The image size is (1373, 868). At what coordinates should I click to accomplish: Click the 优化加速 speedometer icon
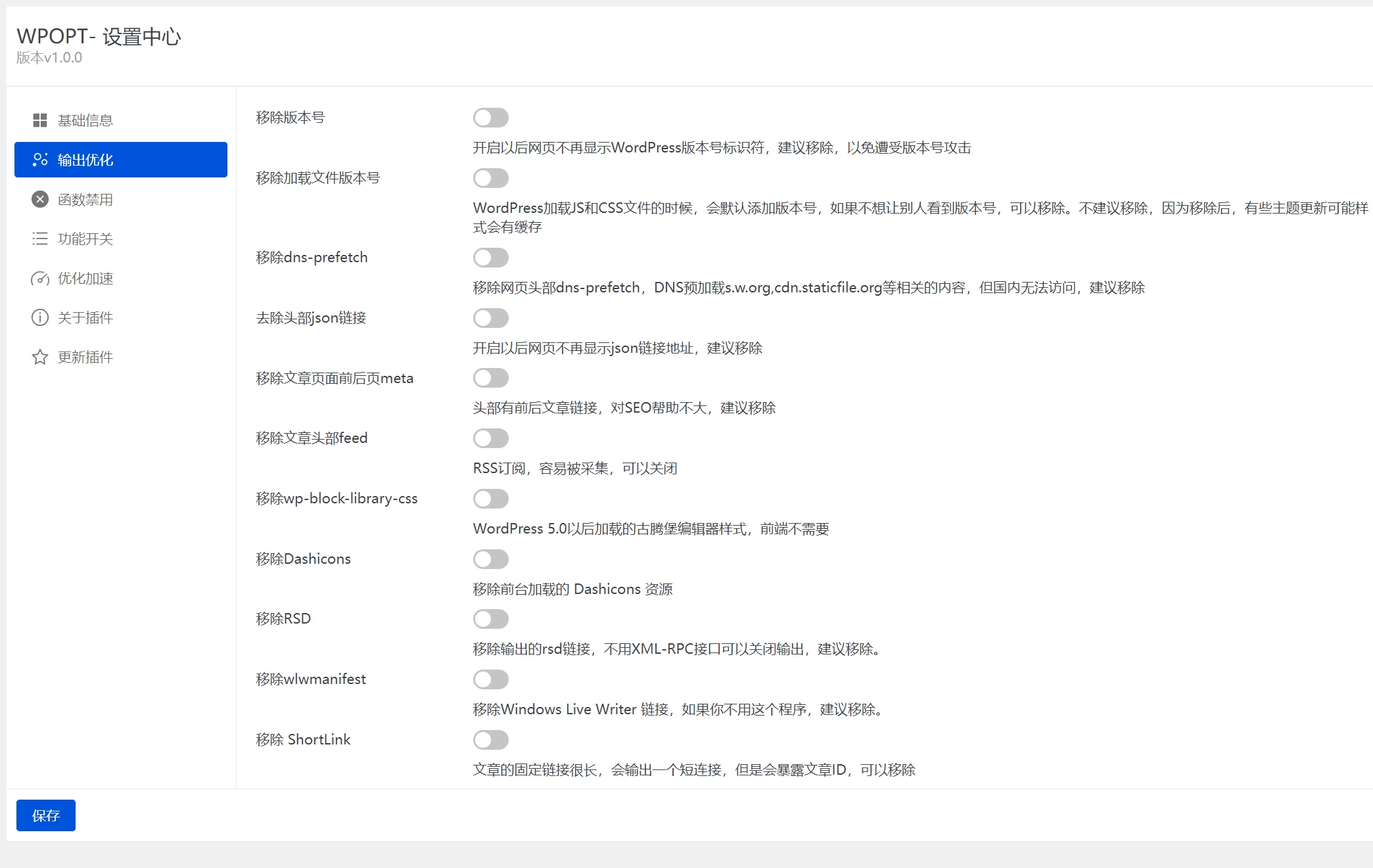pos(40,278)
